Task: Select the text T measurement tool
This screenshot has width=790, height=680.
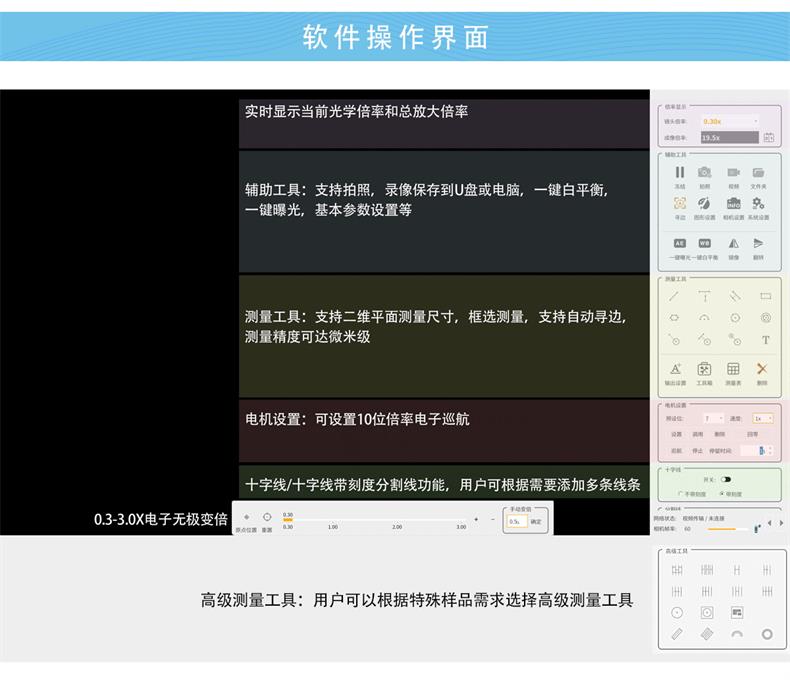Action: [x=766, y=340]
